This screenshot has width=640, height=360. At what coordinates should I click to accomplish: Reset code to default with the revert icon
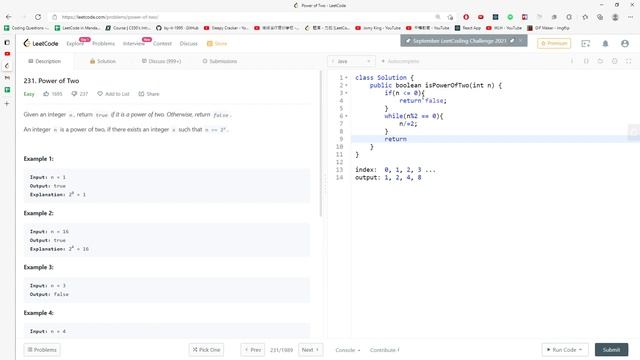coord(600,61)
